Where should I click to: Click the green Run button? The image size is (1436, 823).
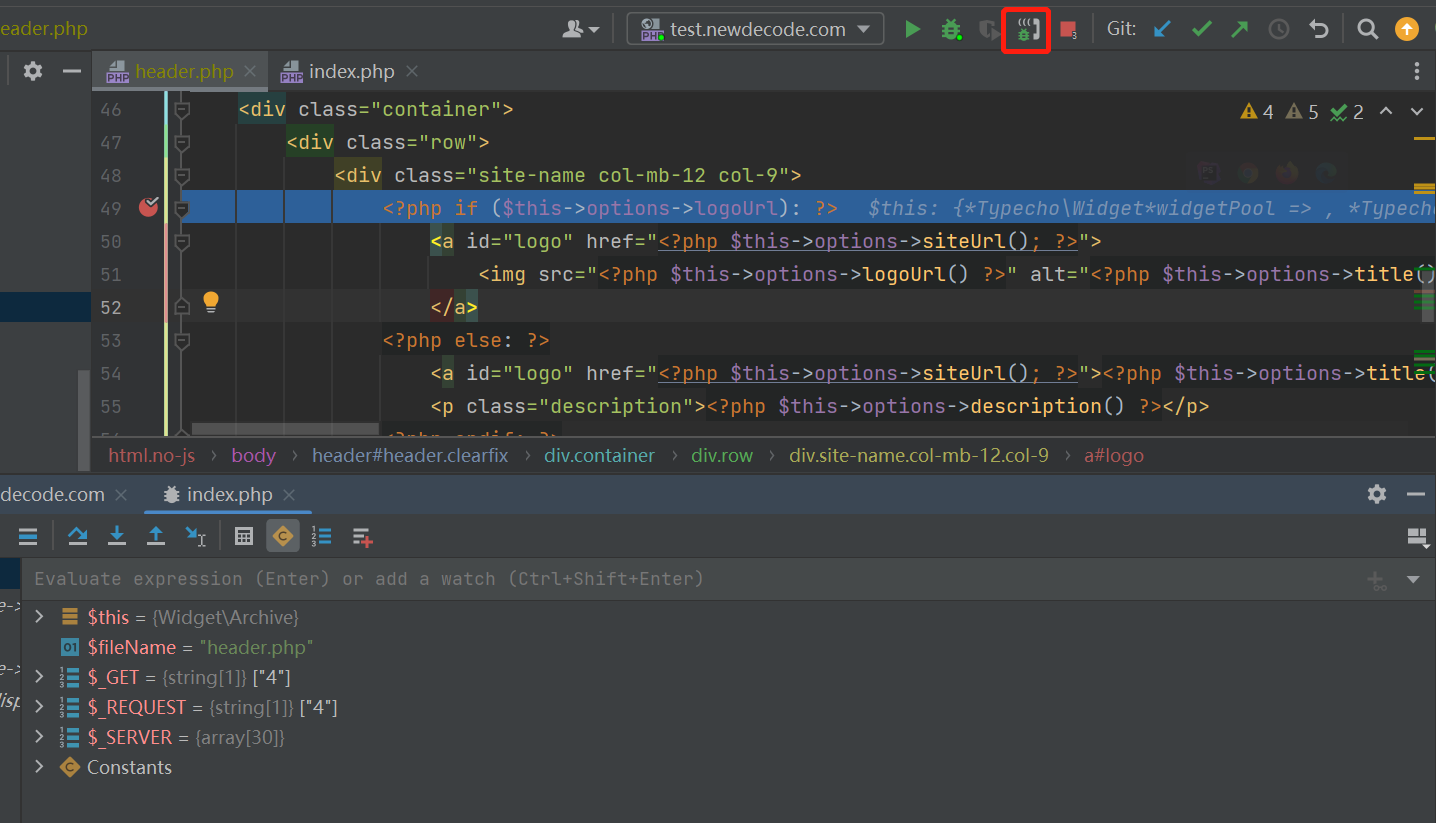(912, 30)
